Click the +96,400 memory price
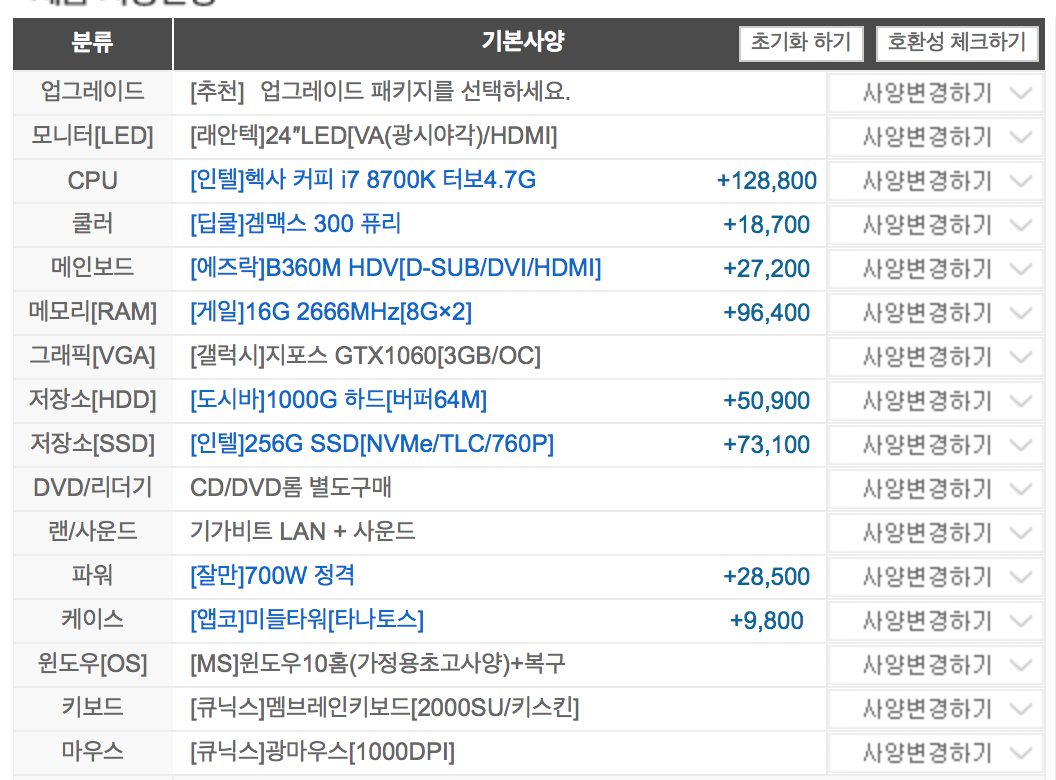Screen dimensions: 1056x780 766,313
